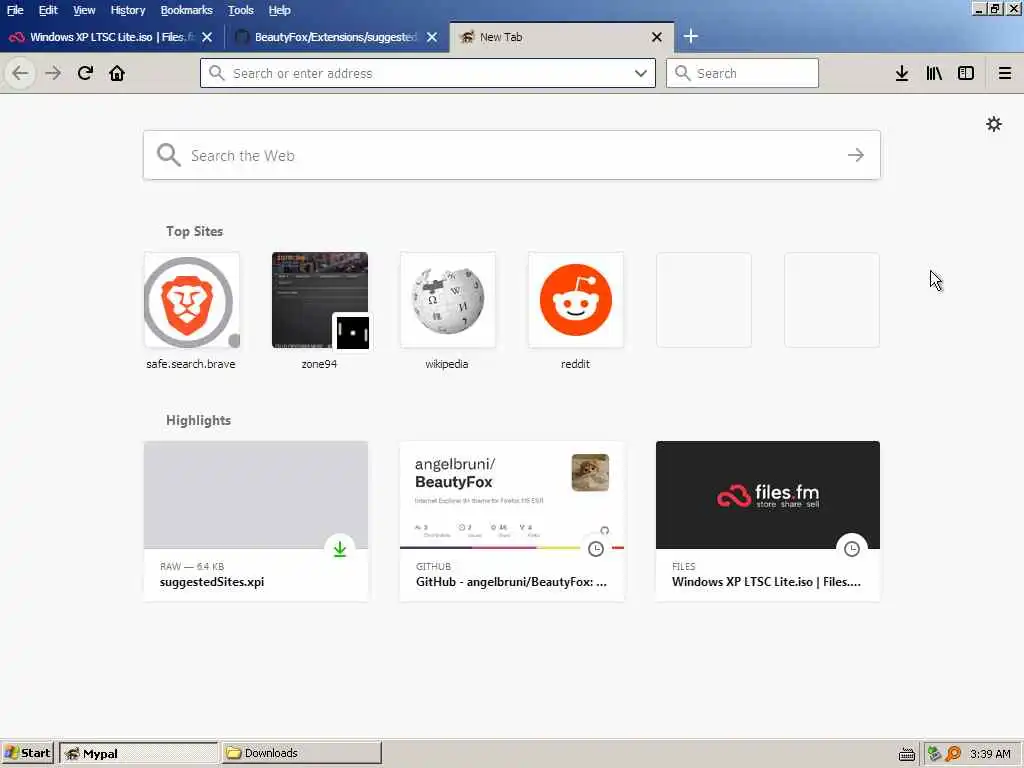Open the home page icon

(x=117, y=73)
